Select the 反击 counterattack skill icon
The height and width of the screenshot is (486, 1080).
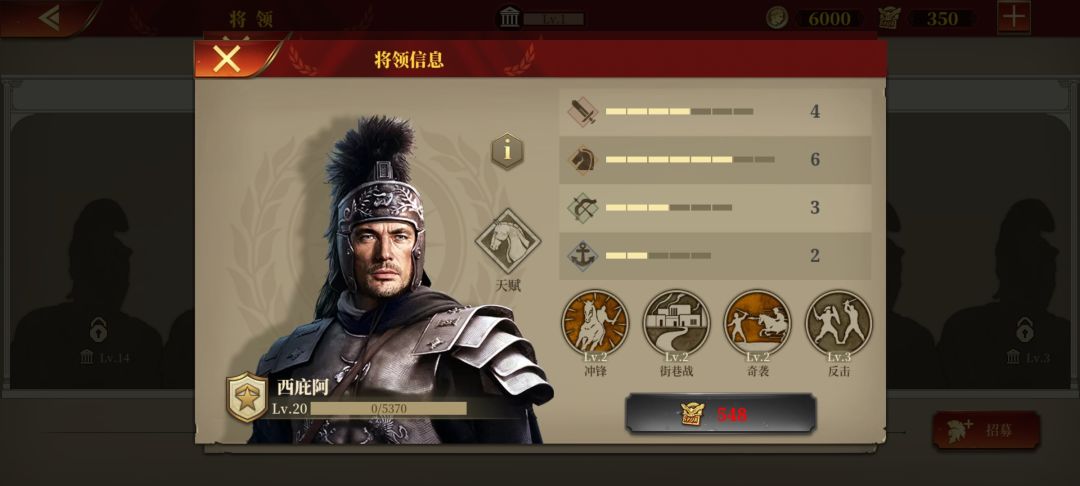[x=839, y=323]
